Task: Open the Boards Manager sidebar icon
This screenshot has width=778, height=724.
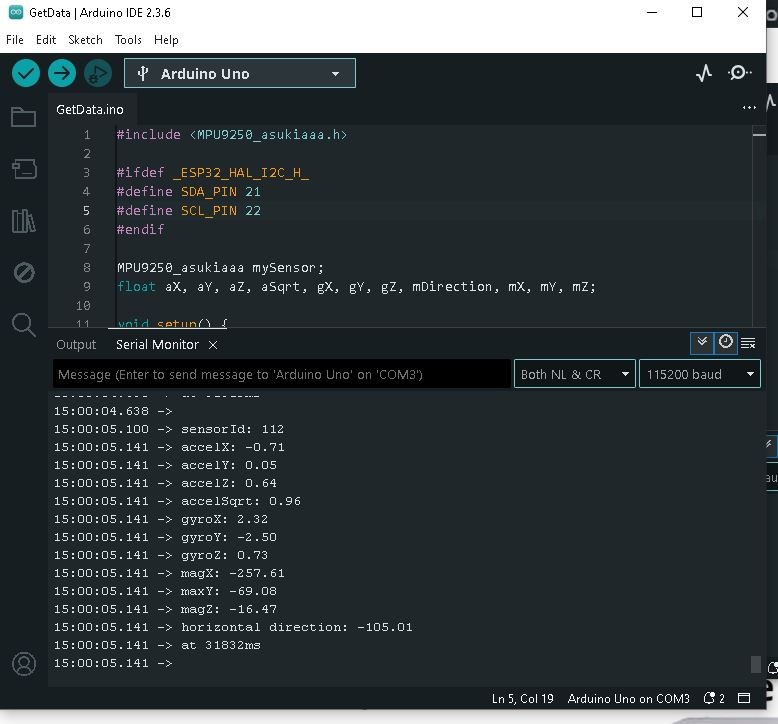Action: tap(24, 169)
